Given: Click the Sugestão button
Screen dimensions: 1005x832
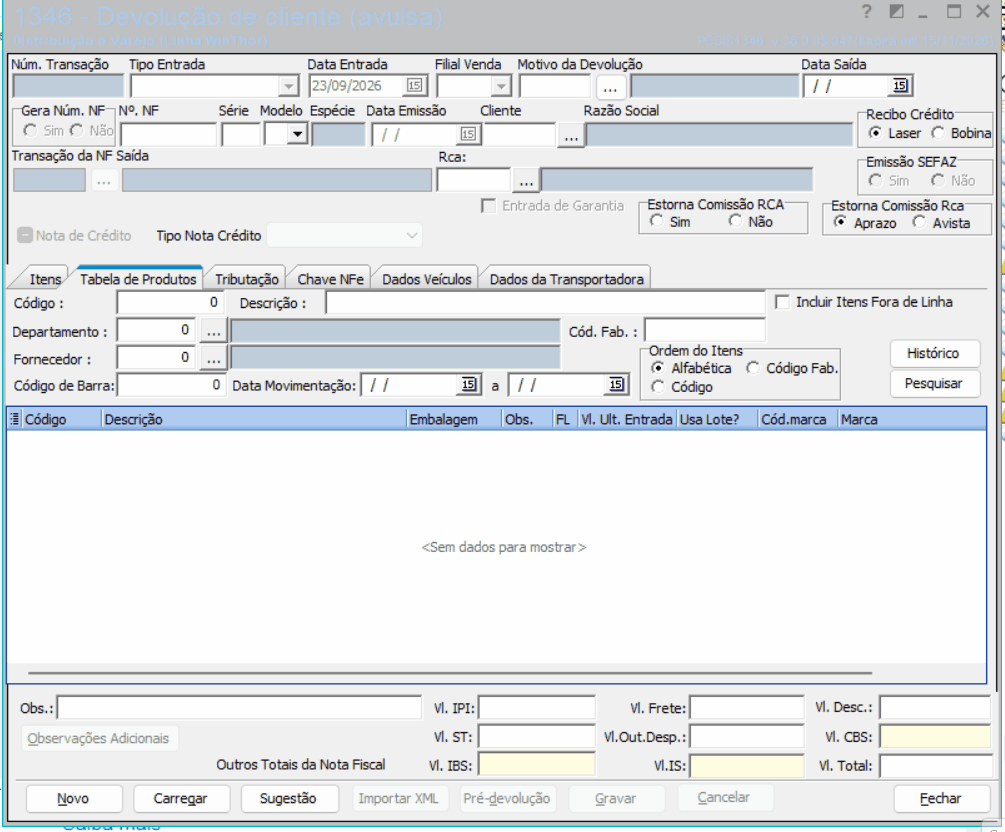Looking at the screenshot, I should point(288,799).
